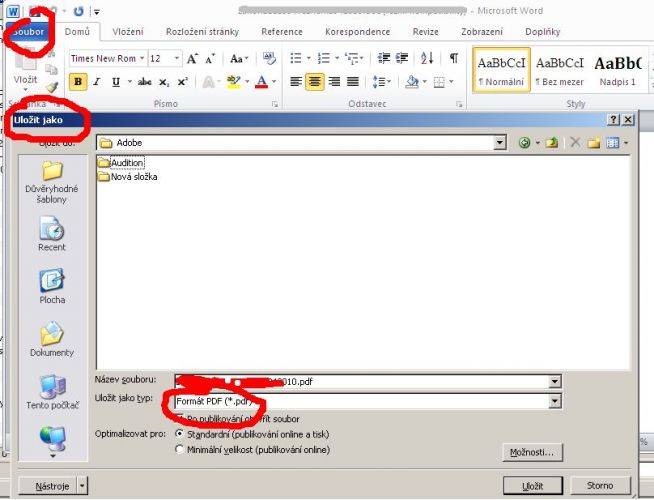Image resolution: width=654 pixels, height=500 pixels.
Task: Toggle italic formatting
Action: pyautogui.click(x=97, y=82)
